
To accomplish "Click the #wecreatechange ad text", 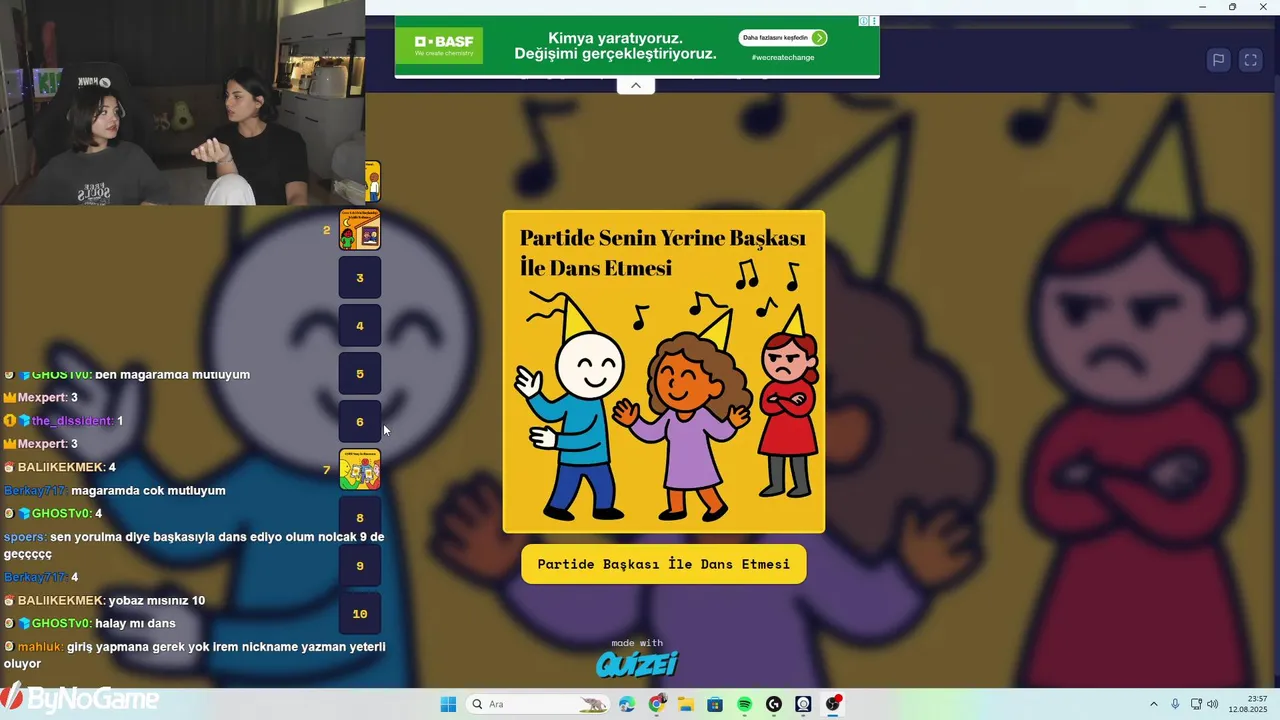I will [783, 58].
